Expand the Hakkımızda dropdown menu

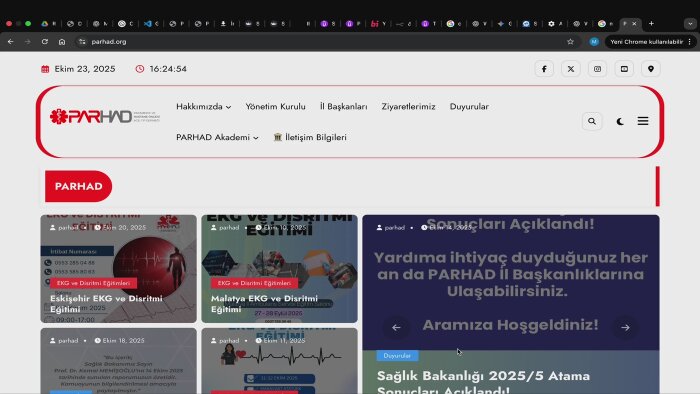204,107
